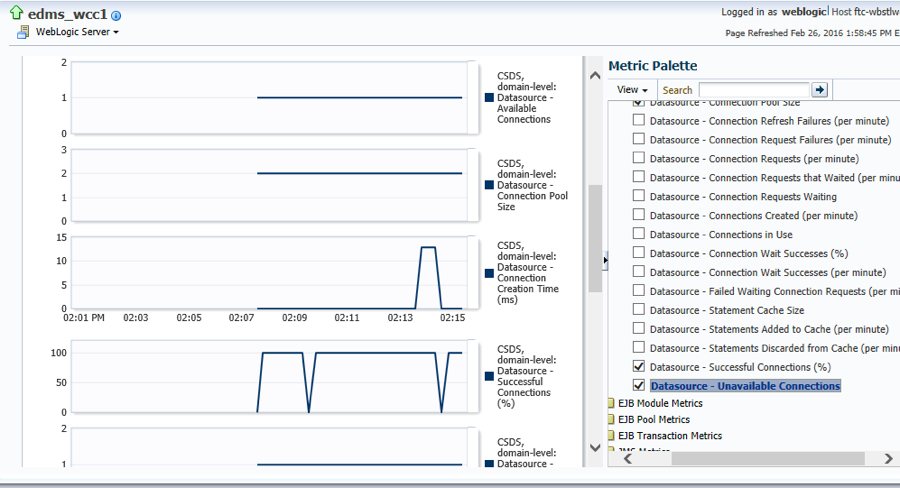Click Connection Creation Time legend swatch
The width and height of the screenshot is (900, 488).
489,273
